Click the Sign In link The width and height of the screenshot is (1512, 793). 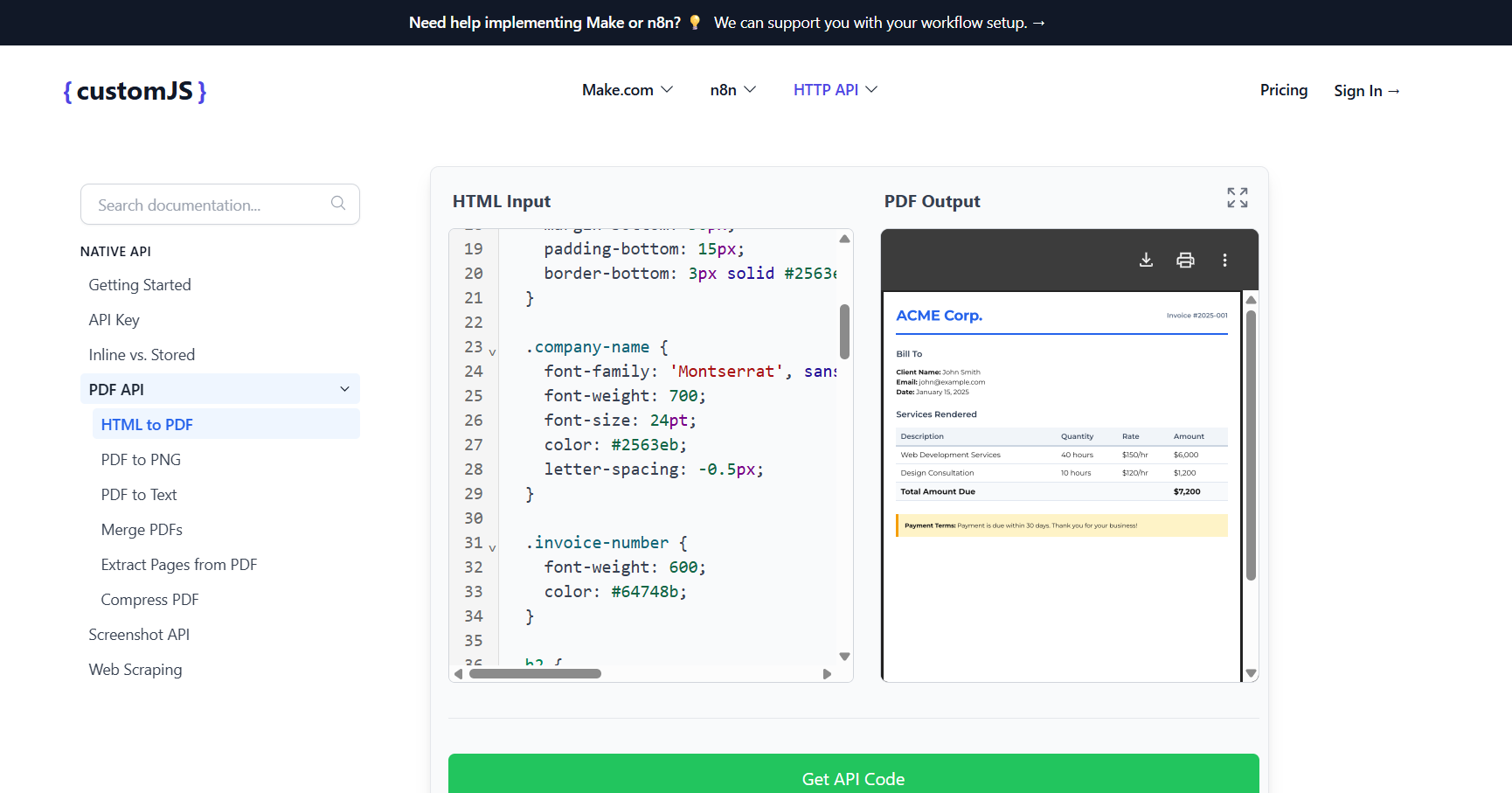tap(1366, 91)
